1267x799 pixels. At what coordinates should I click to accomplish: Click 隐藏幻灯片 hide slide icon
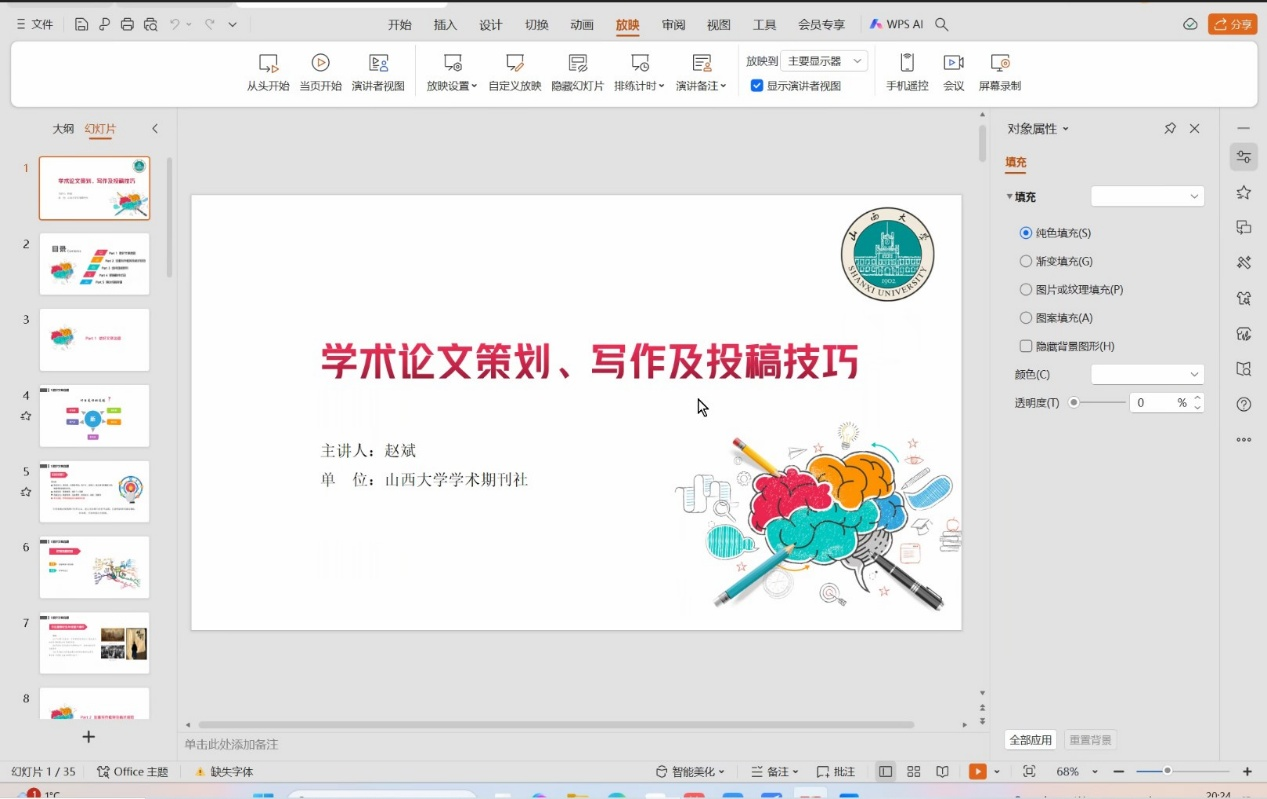tap(577, 63)
